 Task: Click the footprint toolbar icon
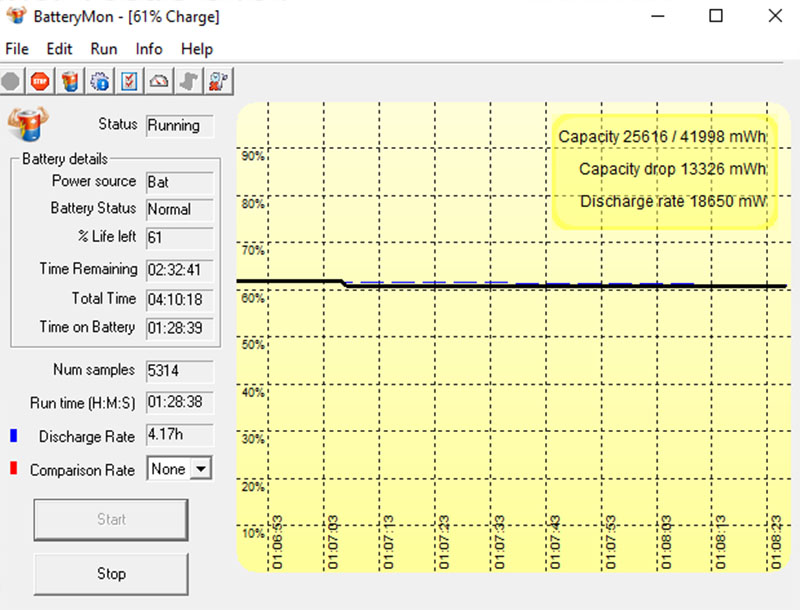pos(187,80)
